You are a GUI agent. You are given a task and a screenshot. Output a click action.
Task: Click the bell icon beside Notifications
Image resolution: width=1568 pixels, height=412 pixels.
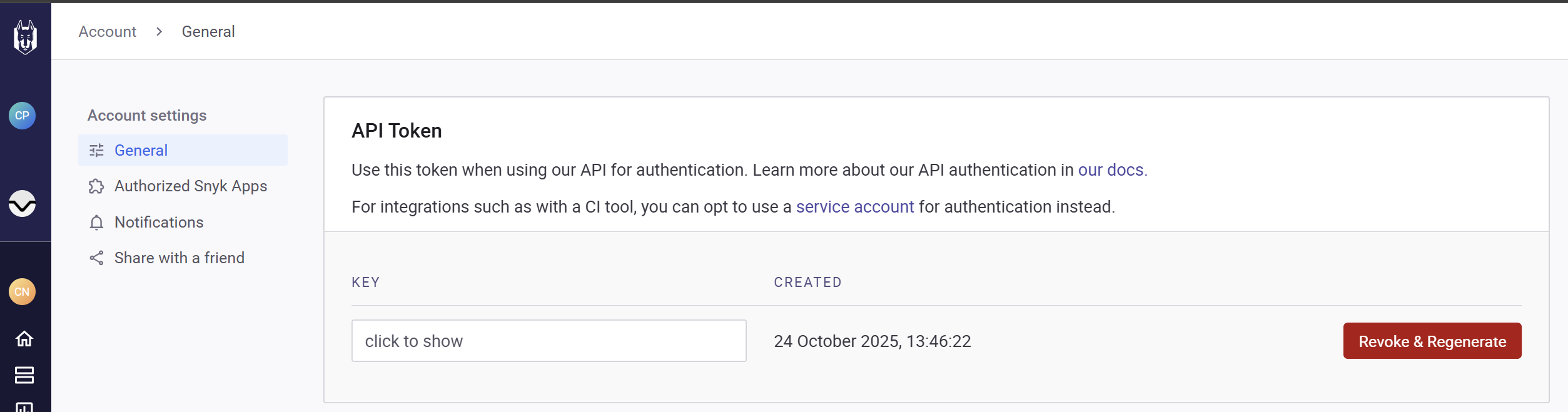pyautogui.click(x=96, y=223)
